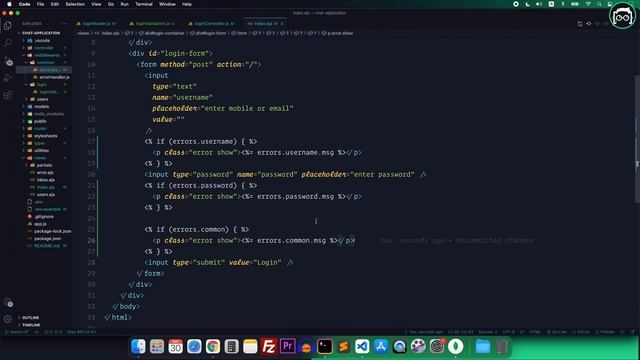
Task: Expand the users folder under middlewares
Action: click(x=42, y=99)
